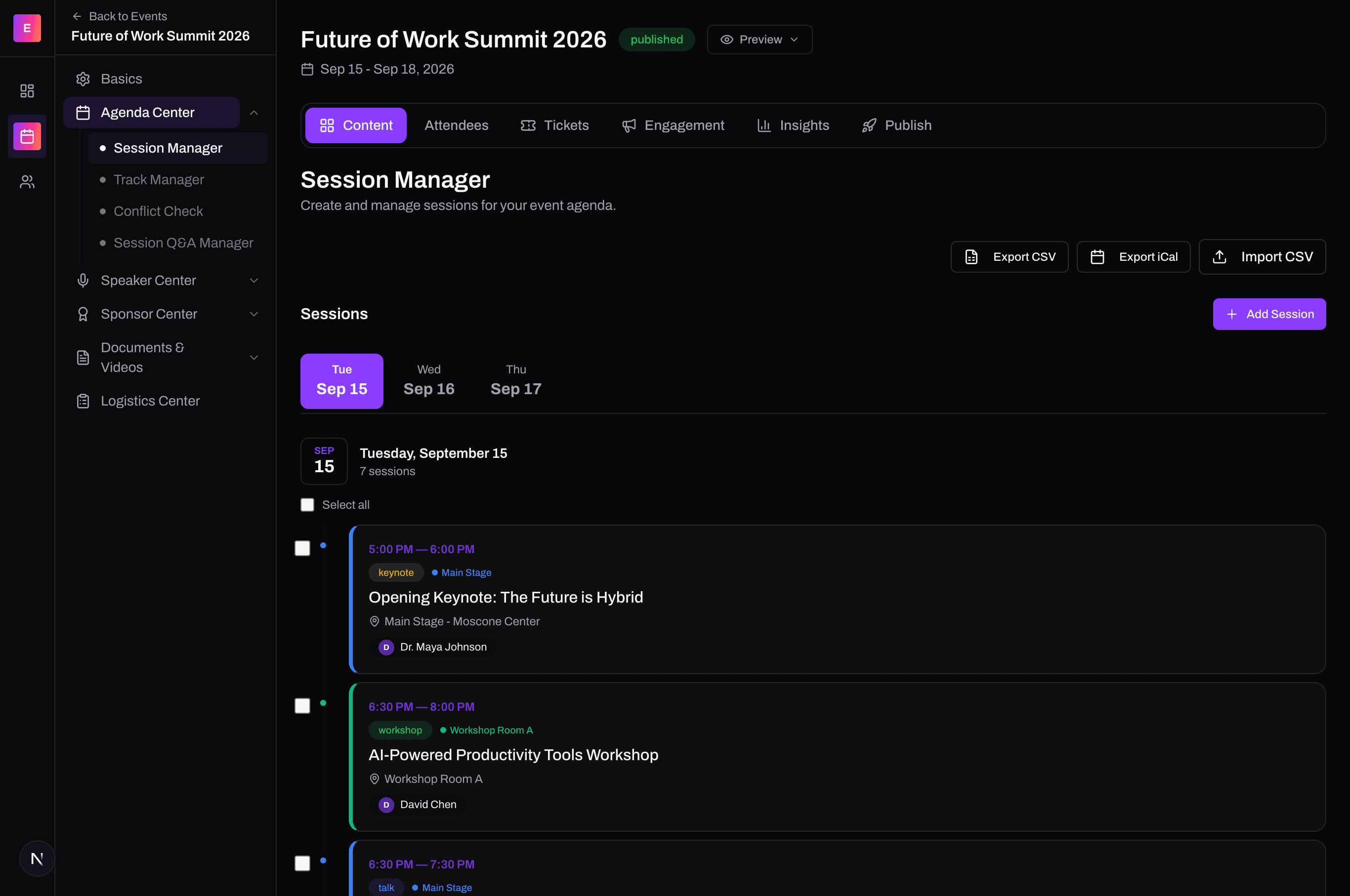
Task: Expand the Documents & Videos chevron
Action: click(254, 358)
